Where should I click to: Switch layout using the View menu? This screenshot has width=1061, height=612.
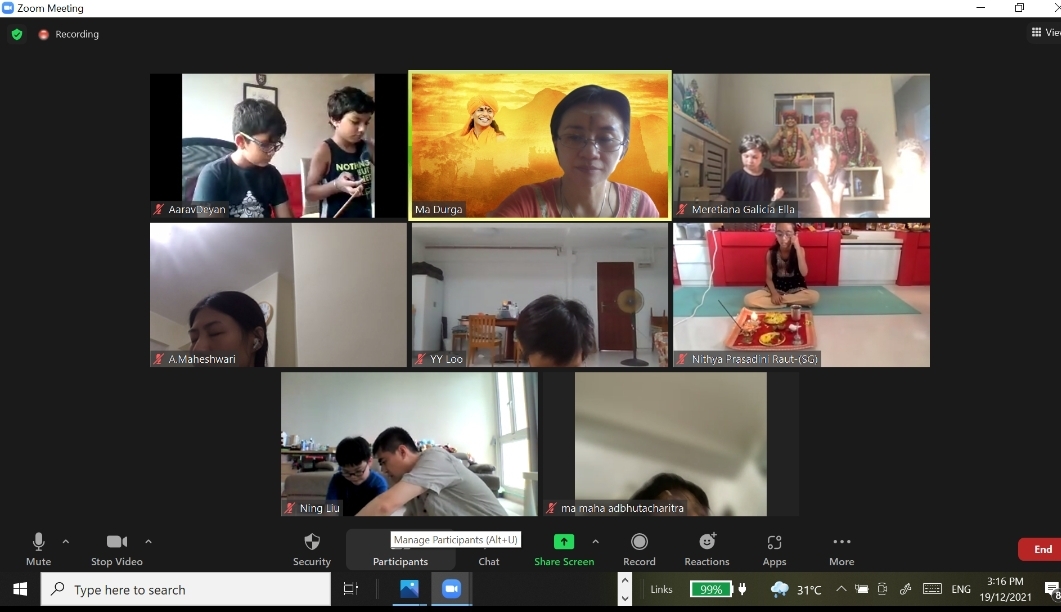[1045, 33]
